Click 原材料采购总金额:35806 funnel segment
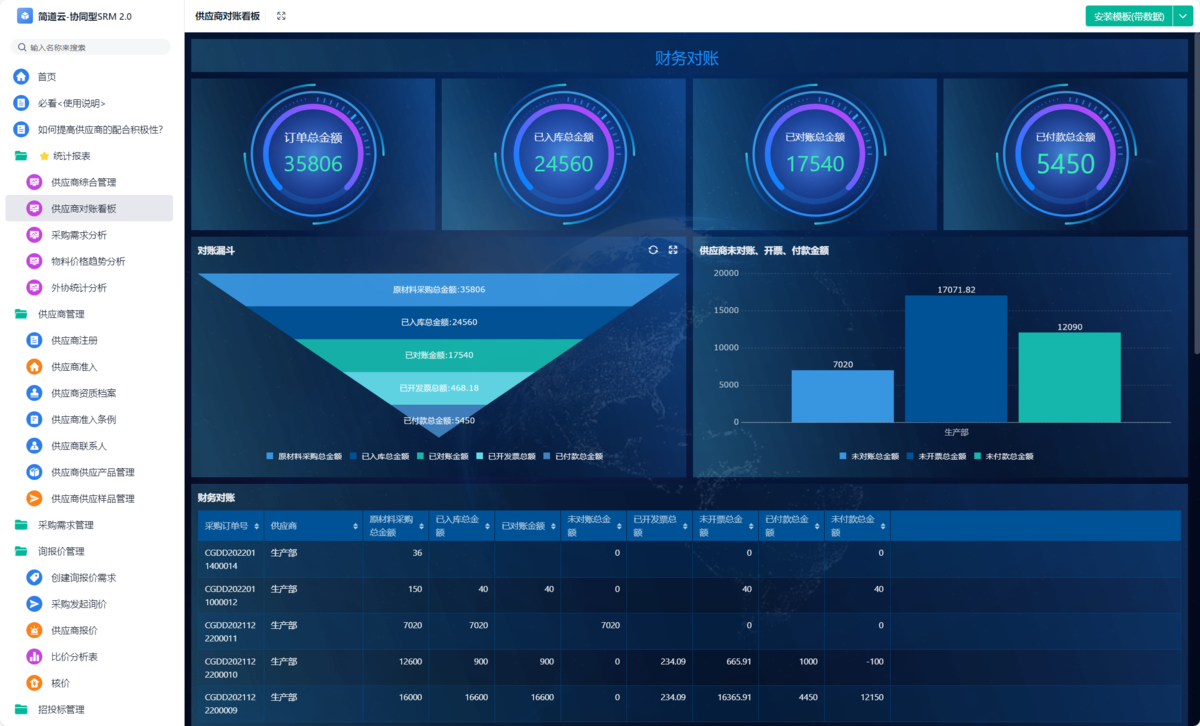The width and height of the screenshot is (1200, 726). (439, 289)
